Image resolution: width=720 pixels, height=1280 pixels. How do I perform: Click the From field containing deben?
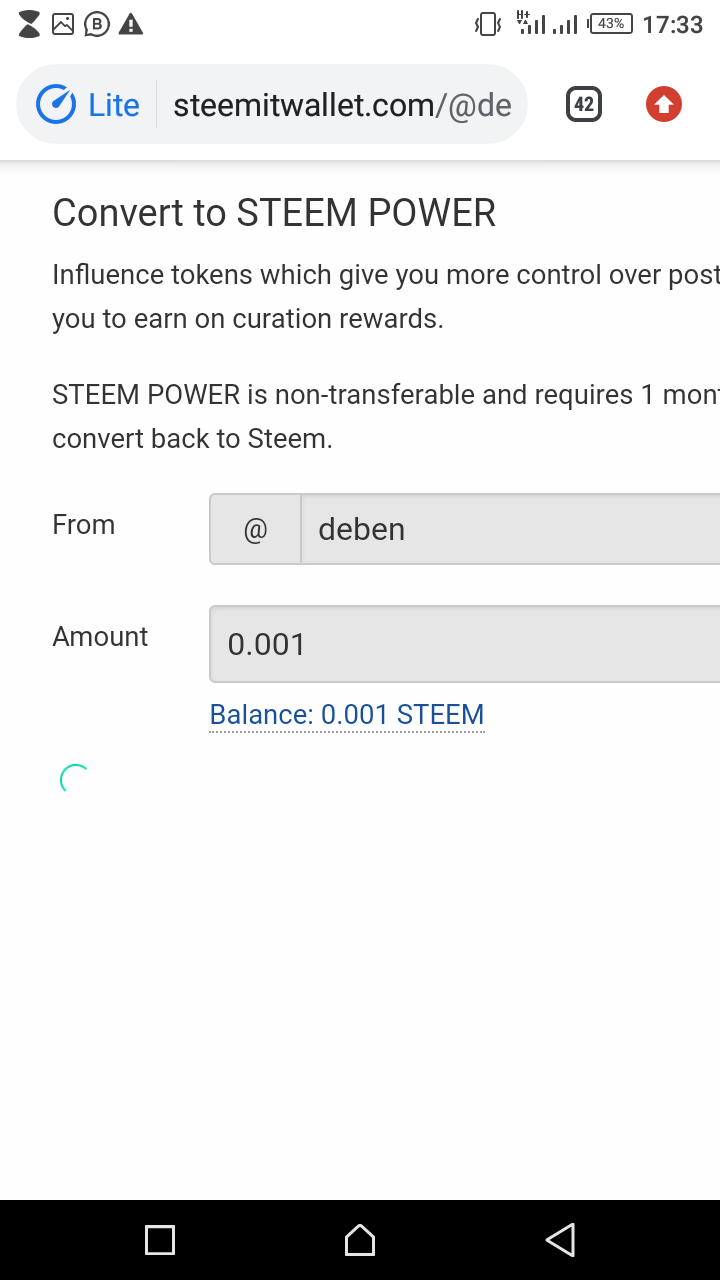point(510,529)
